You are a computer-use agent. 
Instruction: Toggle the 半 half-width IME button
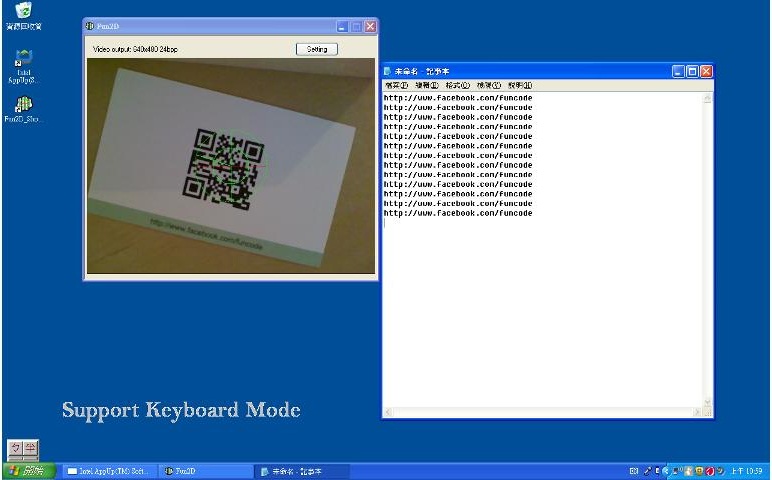pyautogui.click(x=31, y=448)
